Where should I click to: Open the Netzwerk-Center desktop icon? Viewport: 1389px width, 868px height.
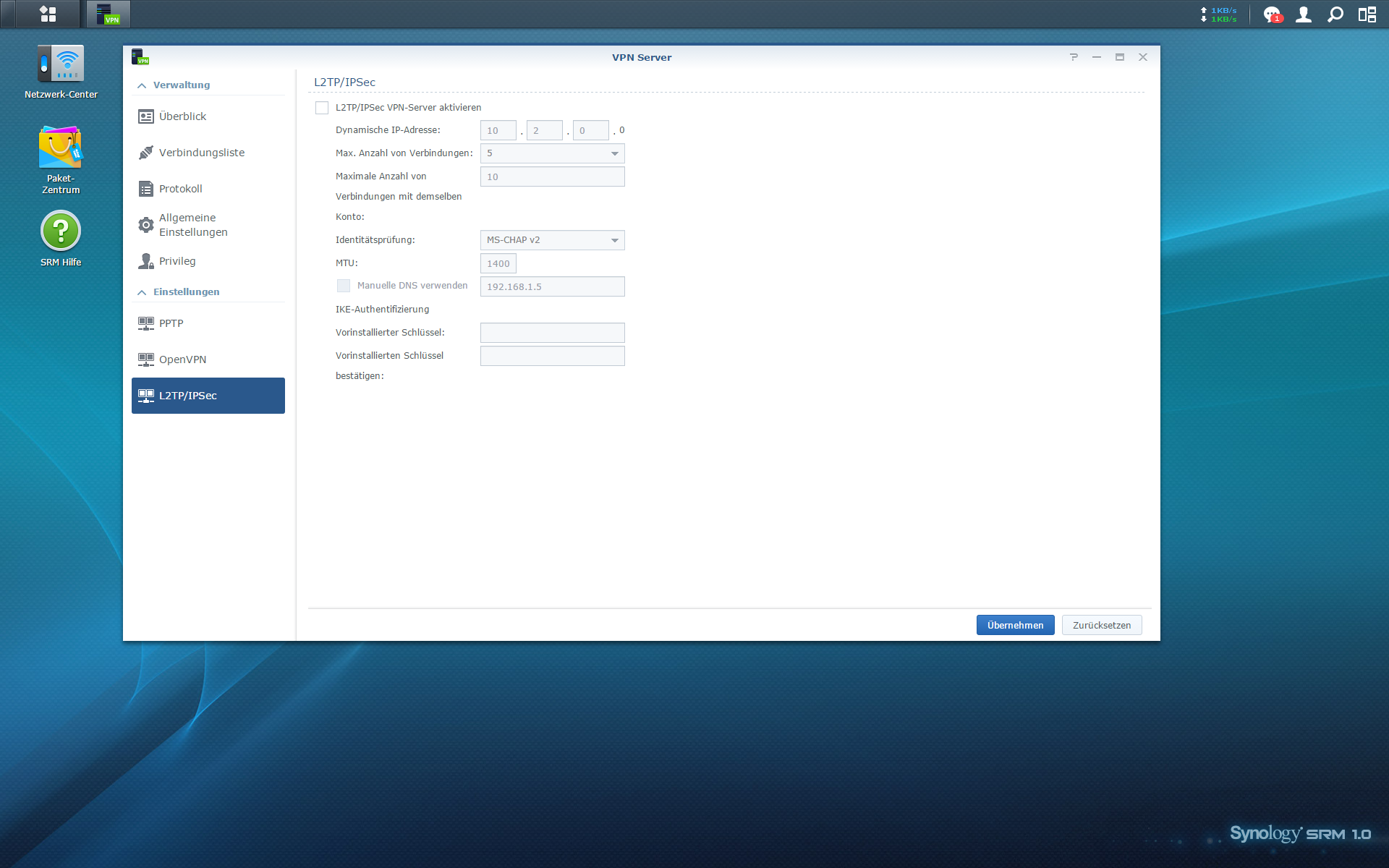click(x=61, y=65)
